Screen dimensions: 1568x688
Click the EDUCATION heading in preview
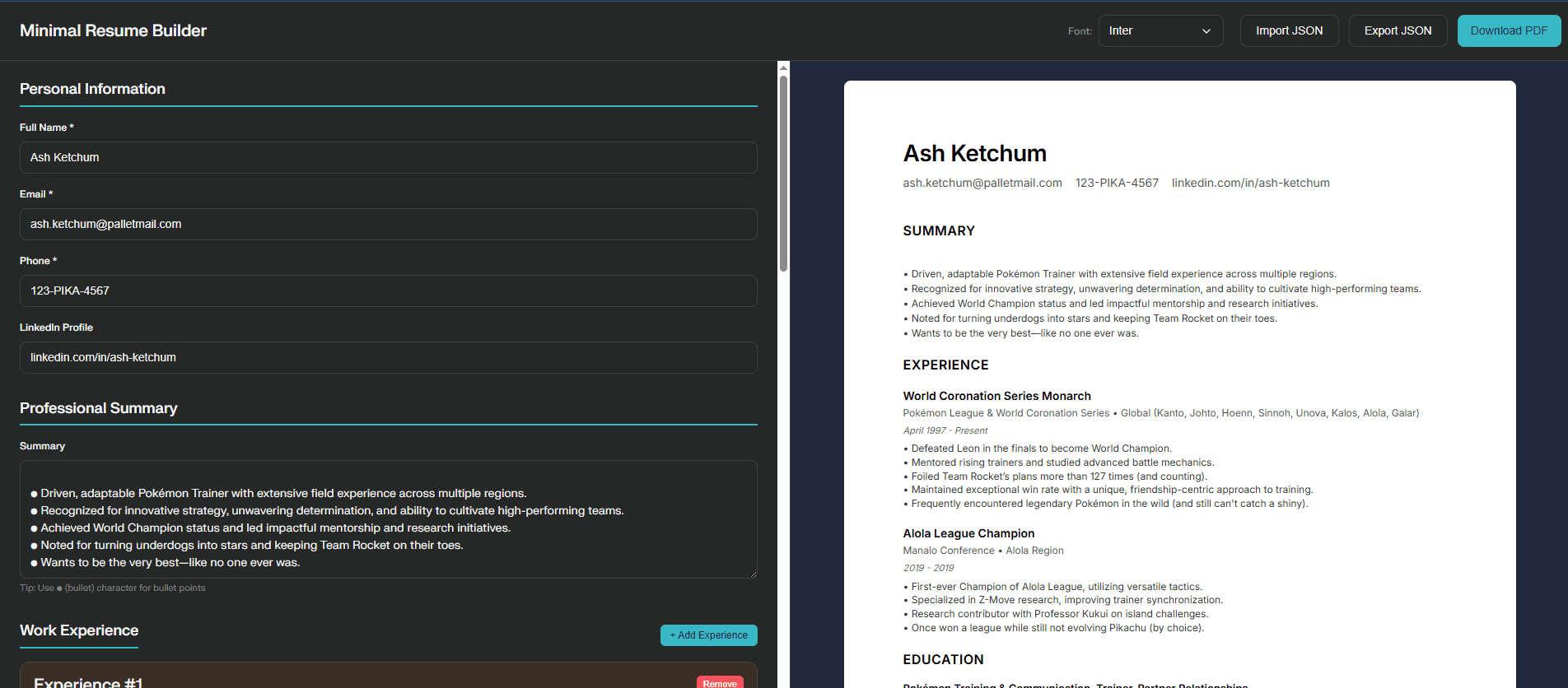point(943,660)
